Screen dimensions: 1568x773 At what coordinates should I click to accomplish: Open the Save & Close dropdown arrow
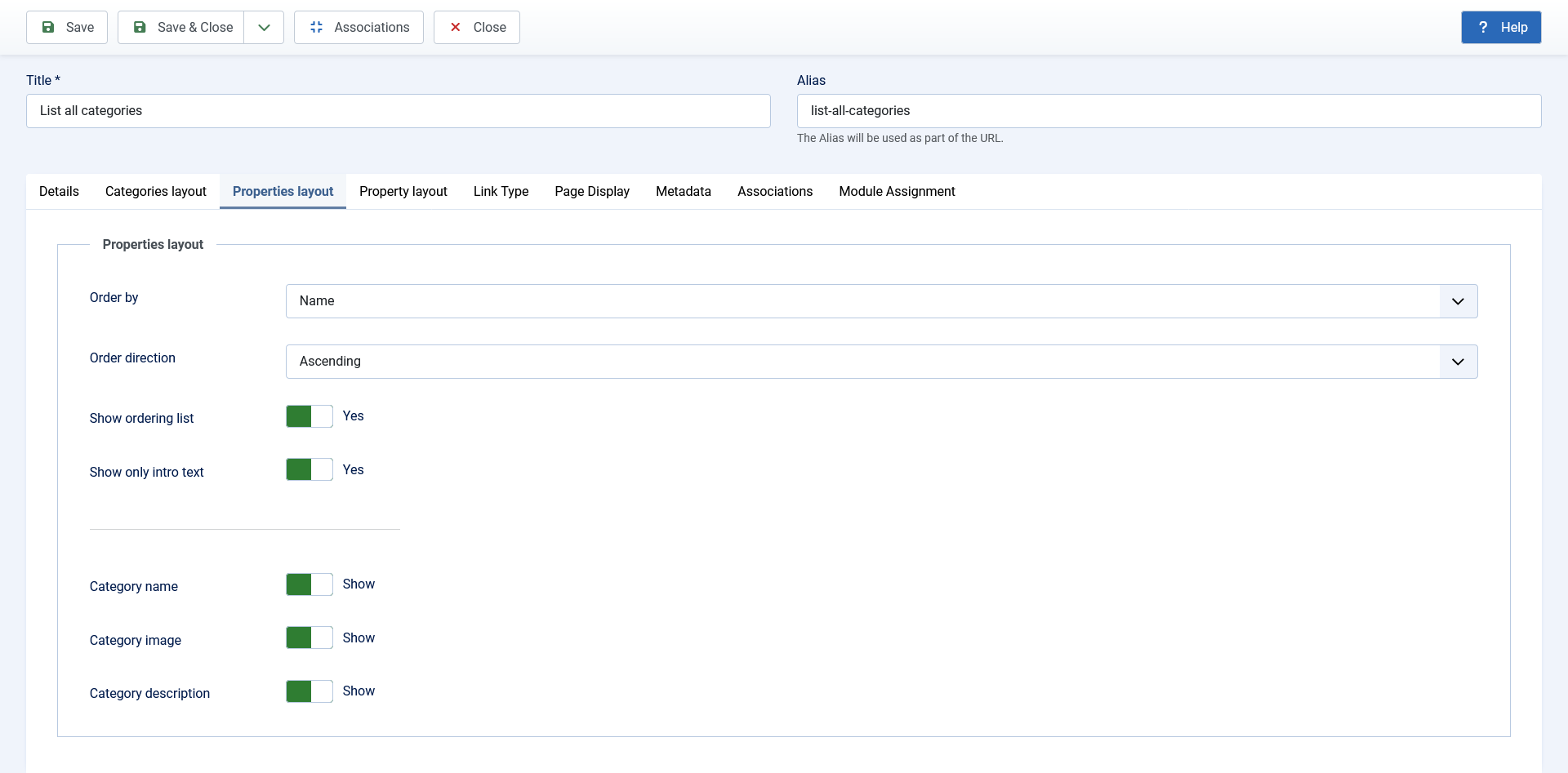click(x=264, y=27)
